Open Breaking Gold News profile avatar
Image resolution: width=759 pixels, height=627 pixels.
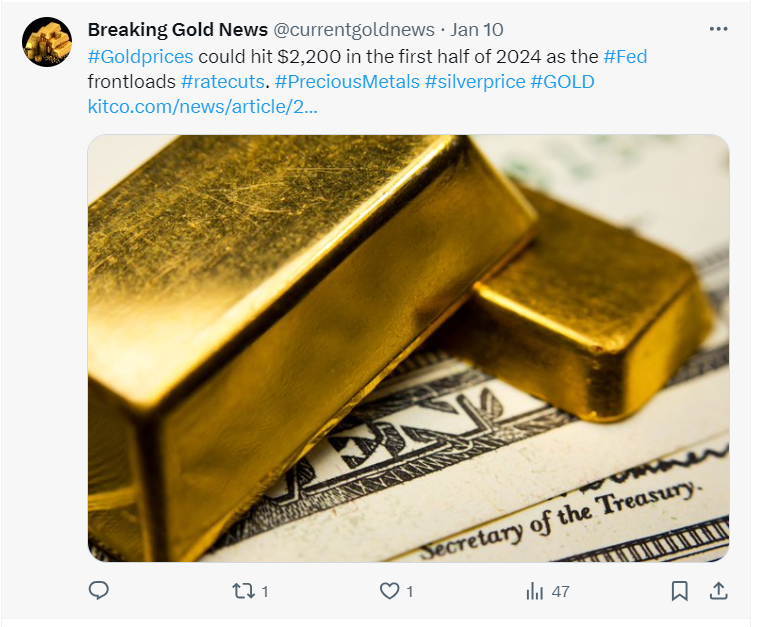click(47, 42)
